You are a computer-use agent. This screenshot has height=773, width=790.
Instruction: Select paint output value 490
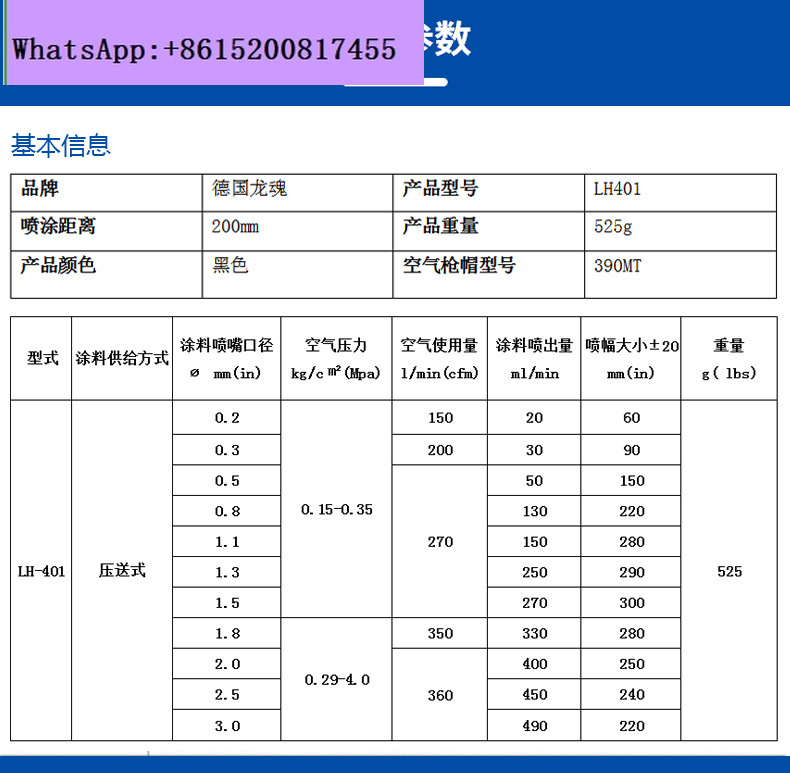click(x=535, y=726)
